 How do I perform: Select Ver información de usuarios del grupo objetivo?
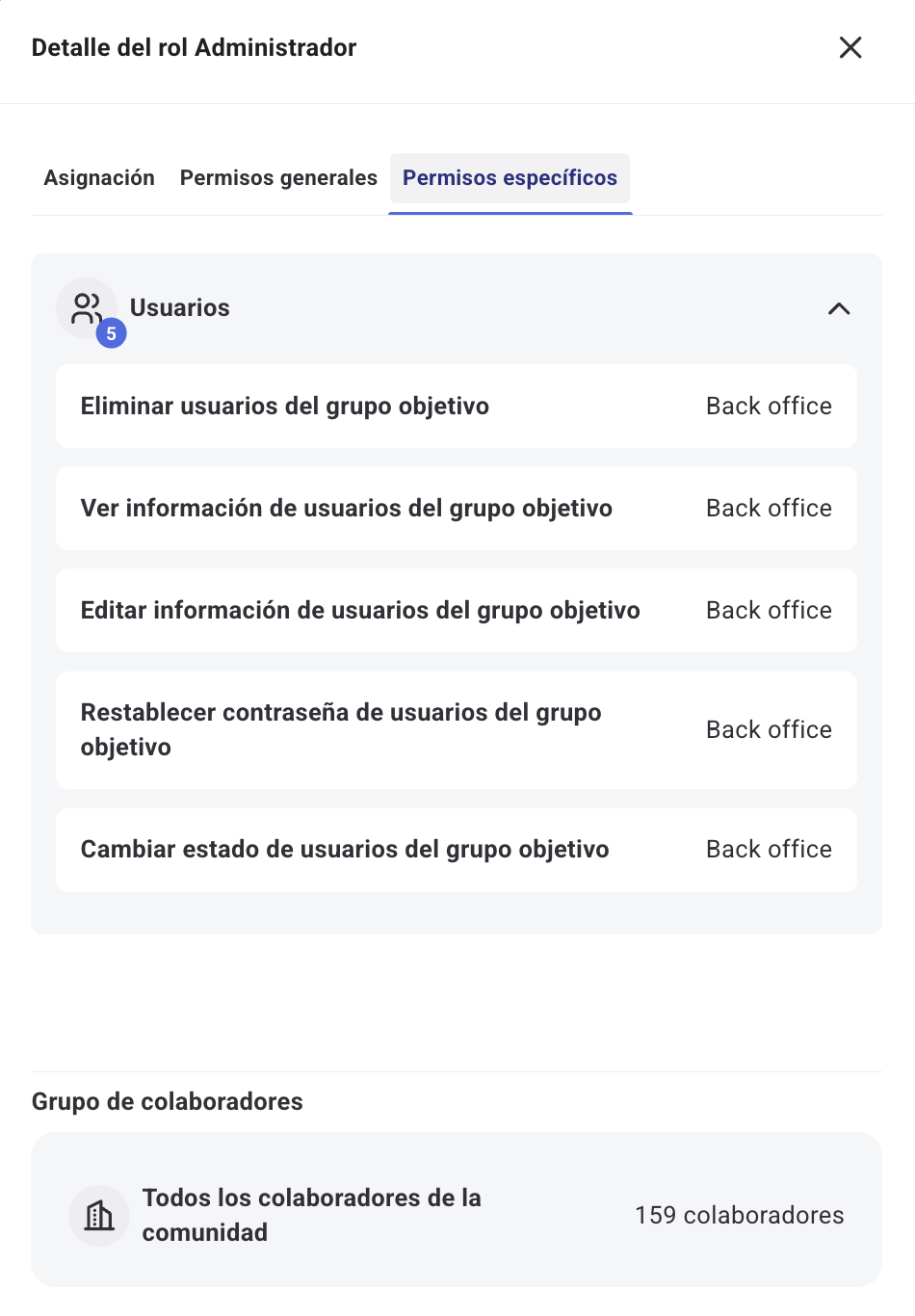pyautogui.click(x=347, y=508)
